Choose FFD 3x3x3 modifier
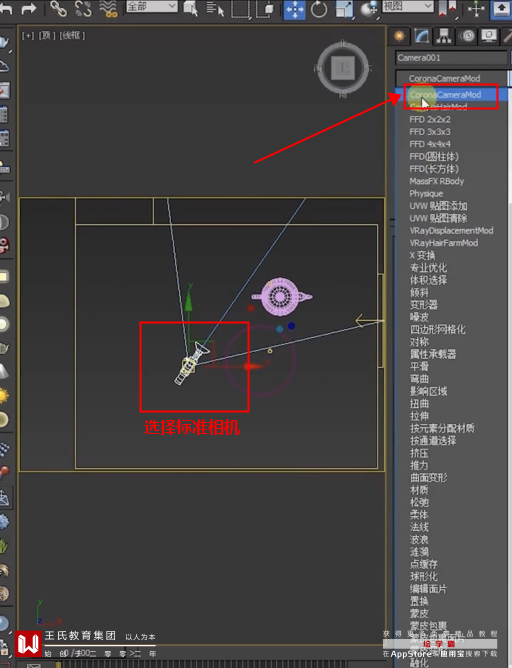 (429, 132)
